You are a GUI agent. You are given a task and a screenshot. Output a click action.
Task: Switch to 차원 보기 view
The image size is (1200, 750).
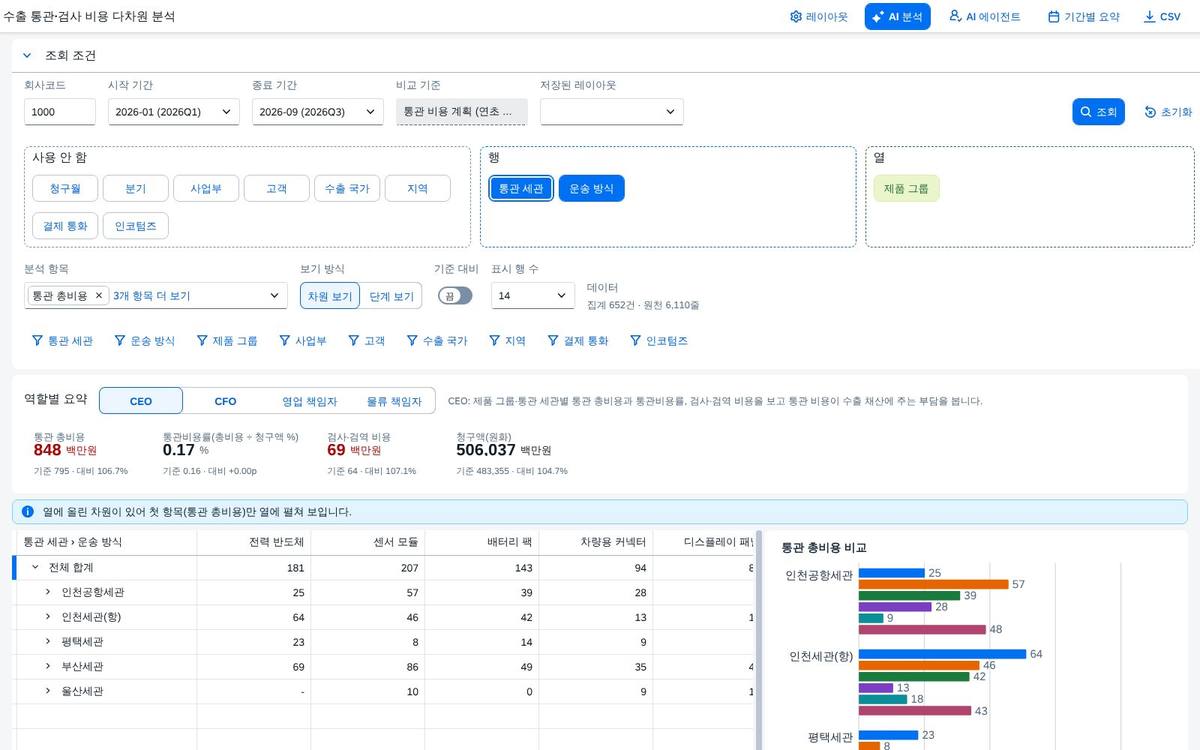point(329,296)
